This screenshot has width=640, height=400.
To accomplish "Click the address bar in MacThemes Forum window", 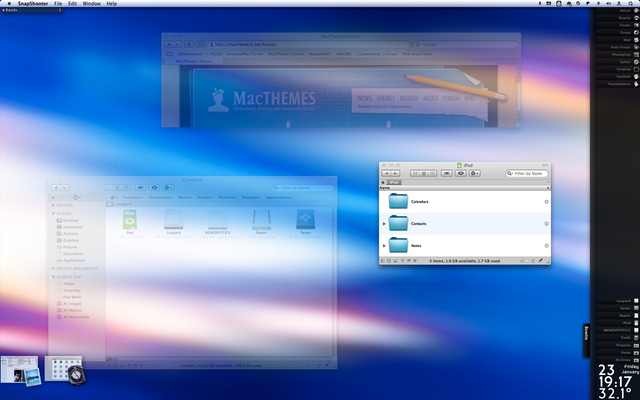I will 309,44.
